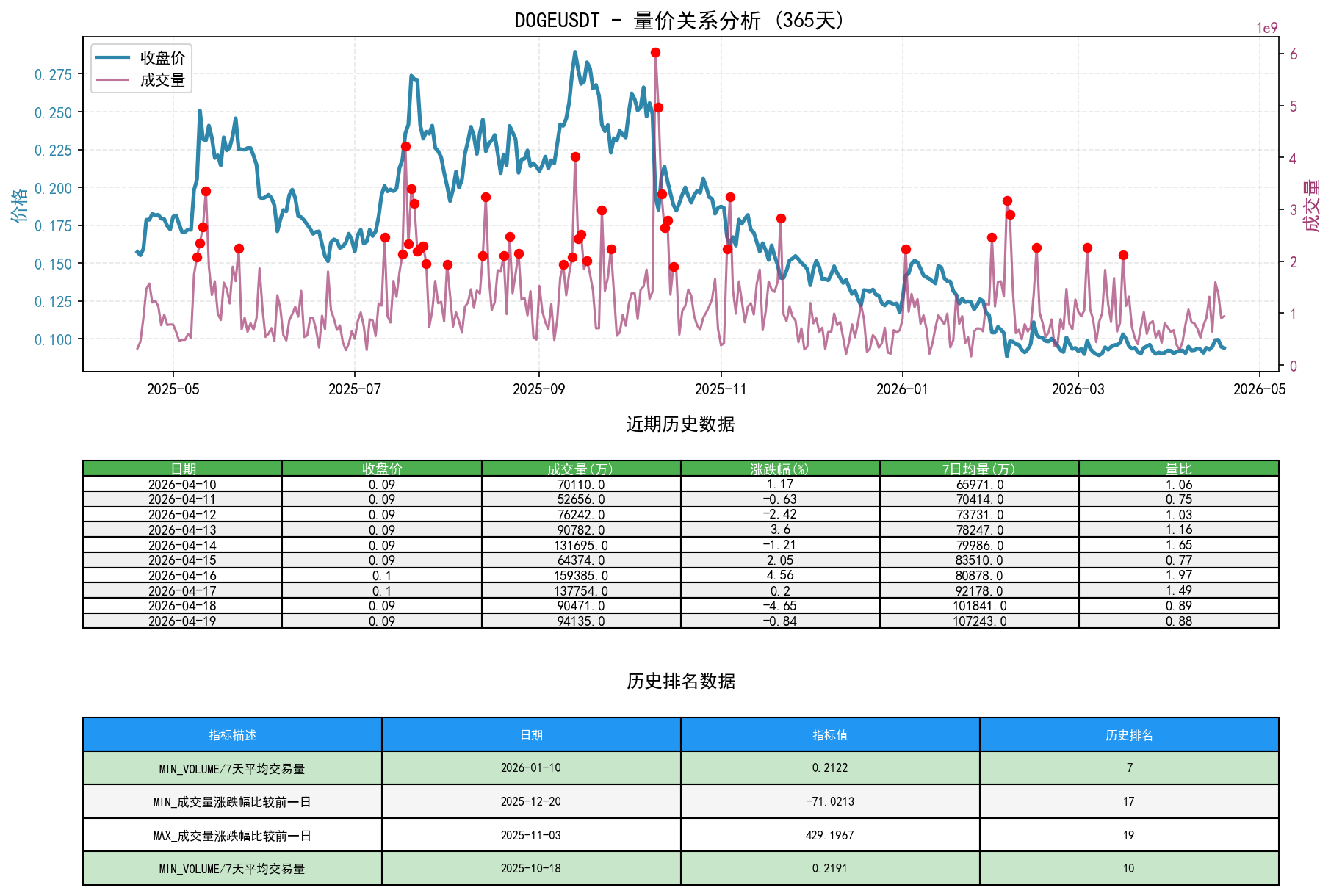Click the change cell -2.42
The width and height of the screenshot is (1331, 896).
click(x=780, y=514)
